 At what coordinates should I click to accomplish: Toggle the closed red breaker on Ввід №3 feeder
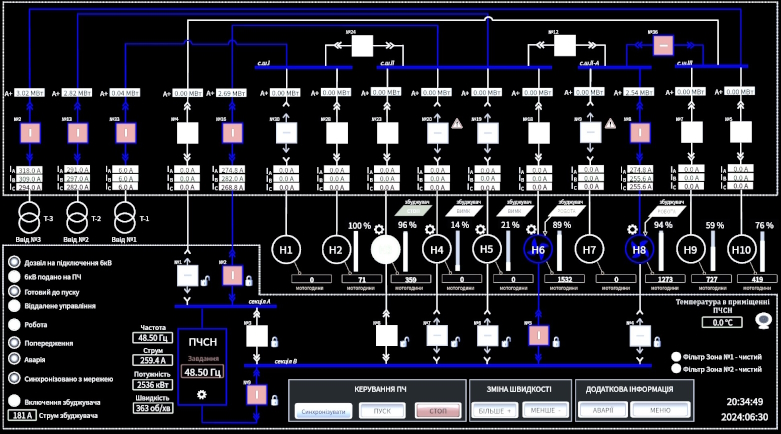click(x=30, y=133)
